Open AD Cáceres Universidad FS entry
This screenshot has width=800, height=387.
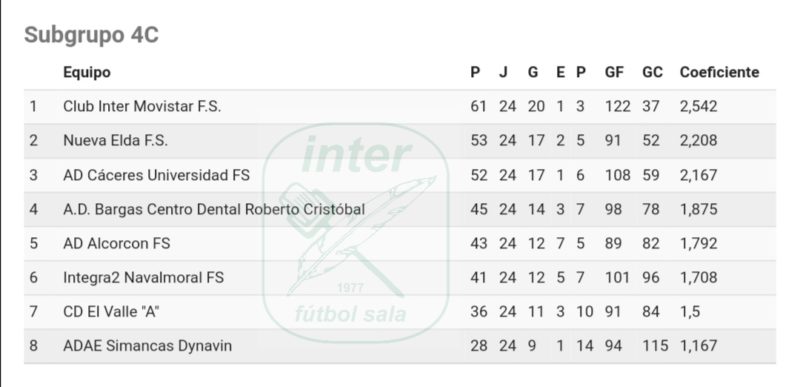[x=156, y=175]
